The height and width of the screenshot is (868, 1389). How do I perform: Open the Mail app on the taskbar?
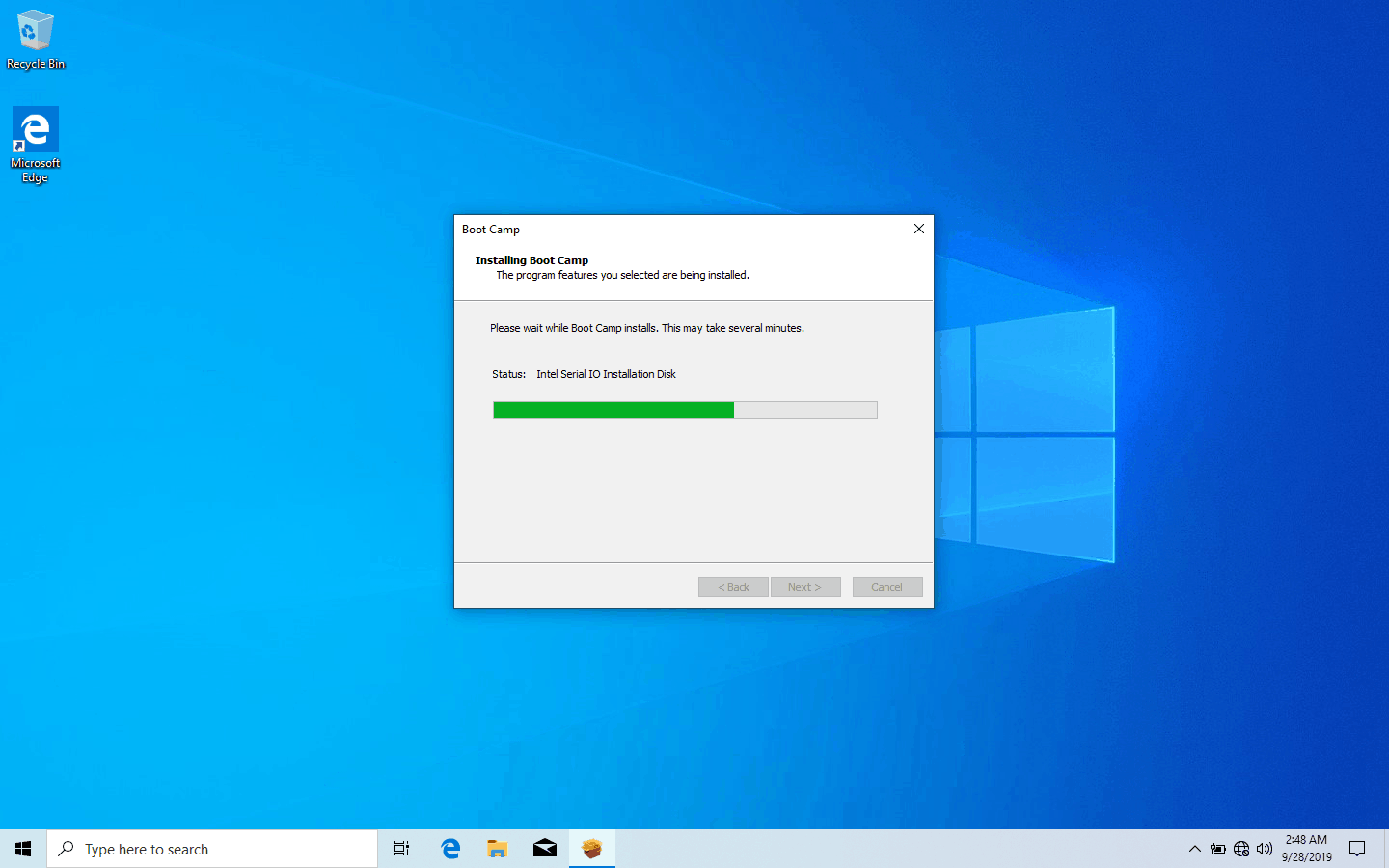tap(545, 849)
